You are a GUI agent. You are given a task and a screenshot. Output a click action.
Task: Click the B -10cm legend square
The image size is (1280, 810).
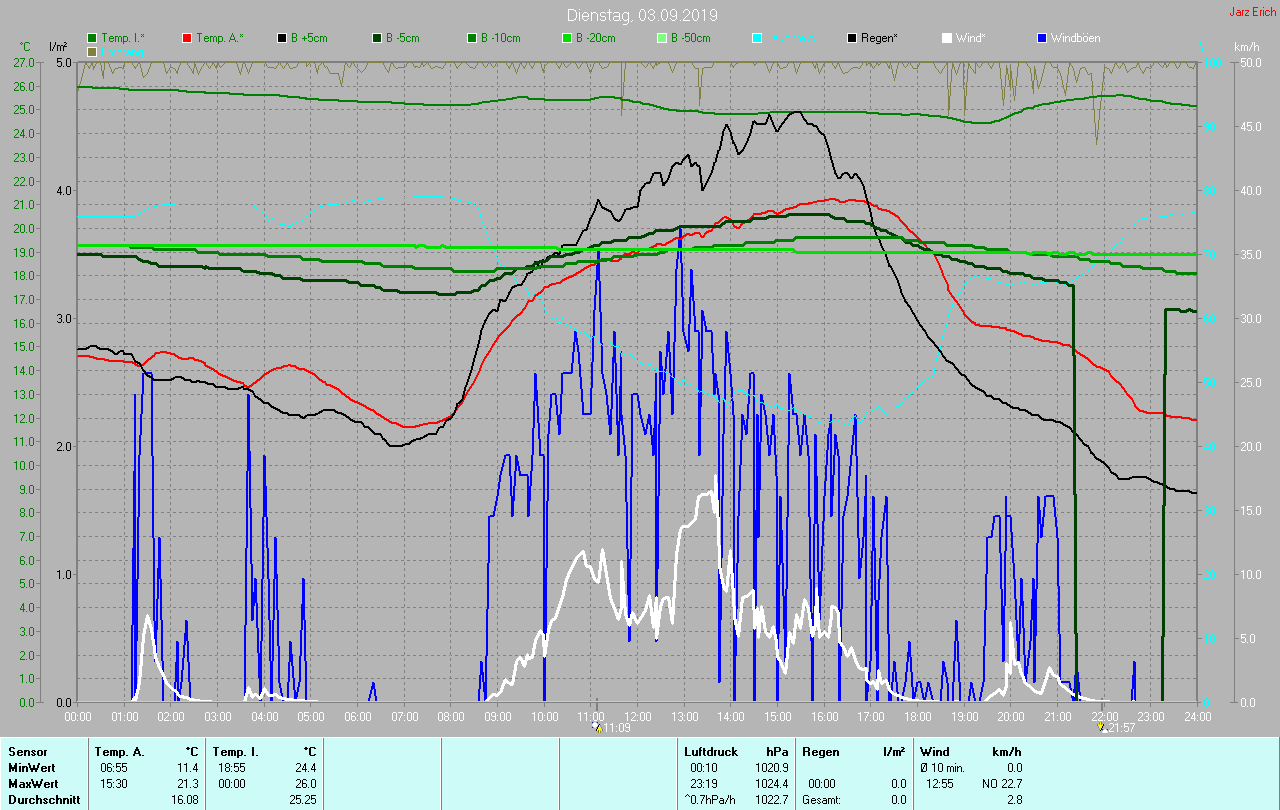471,38
